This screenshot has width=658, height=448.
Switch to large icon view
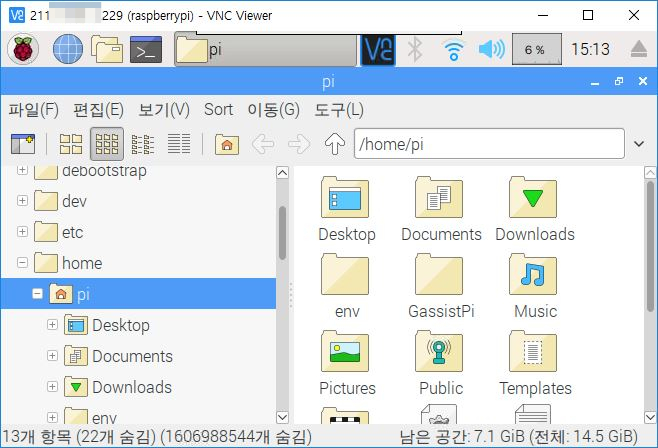coord(71,144)
